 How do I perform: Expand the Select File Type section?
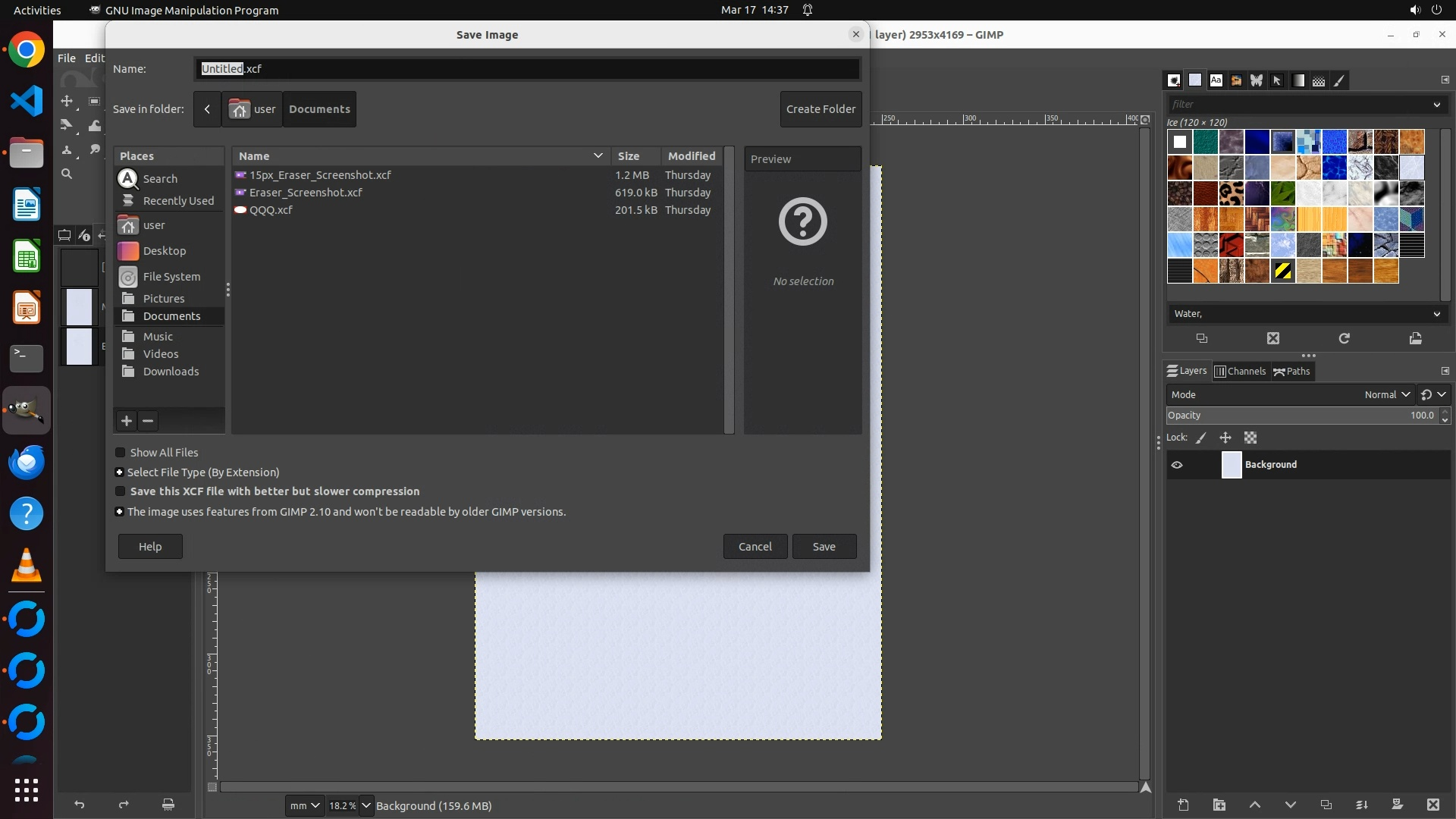pyautogui.click(x=119, y=472)
